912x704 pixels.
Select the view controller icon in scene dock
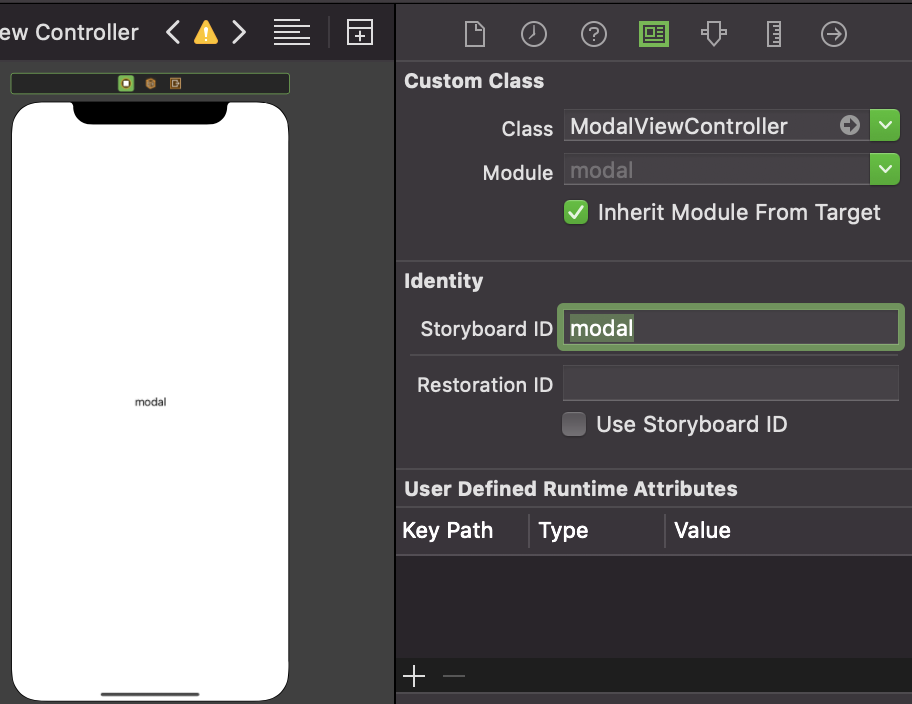click(126, 83)
